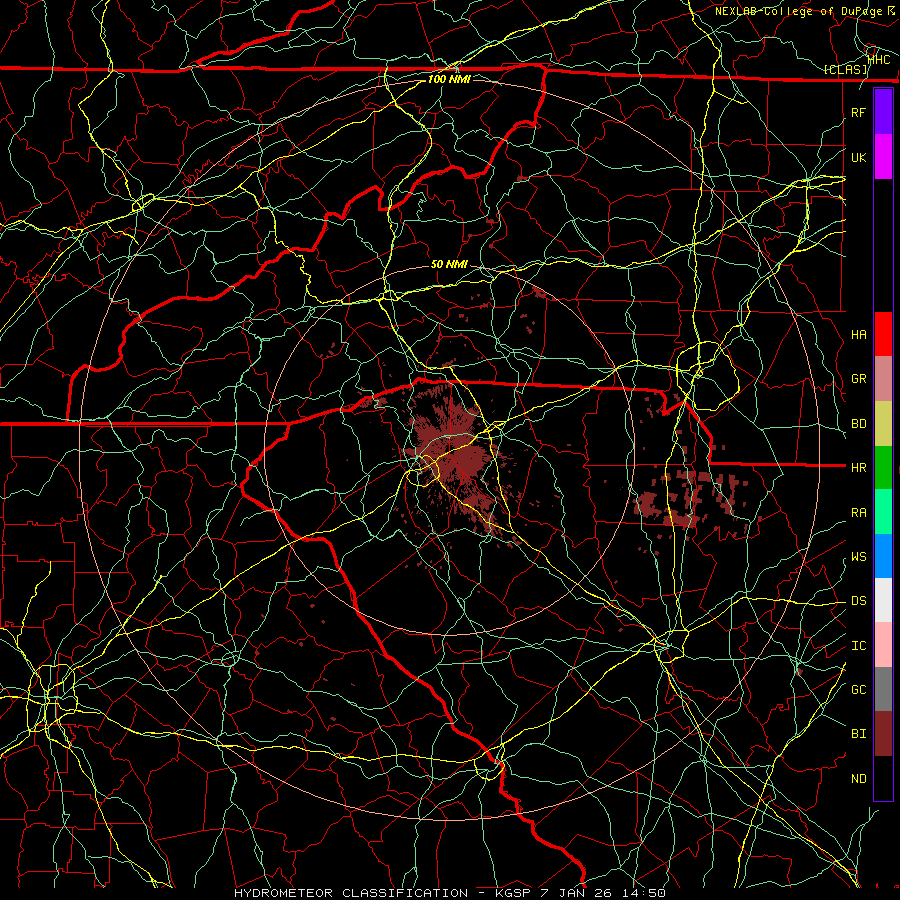The height and width of the screenshot is (900, 900).
Task: Click the WS legend label
Action: click(x=859, y=557)
